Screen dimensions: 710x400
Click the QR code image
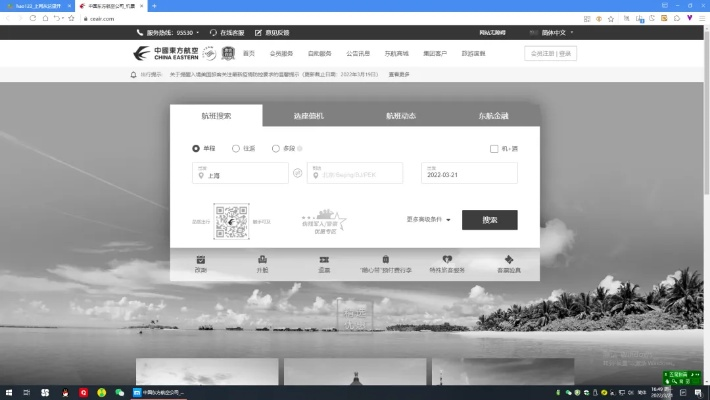tap(231, 222)
